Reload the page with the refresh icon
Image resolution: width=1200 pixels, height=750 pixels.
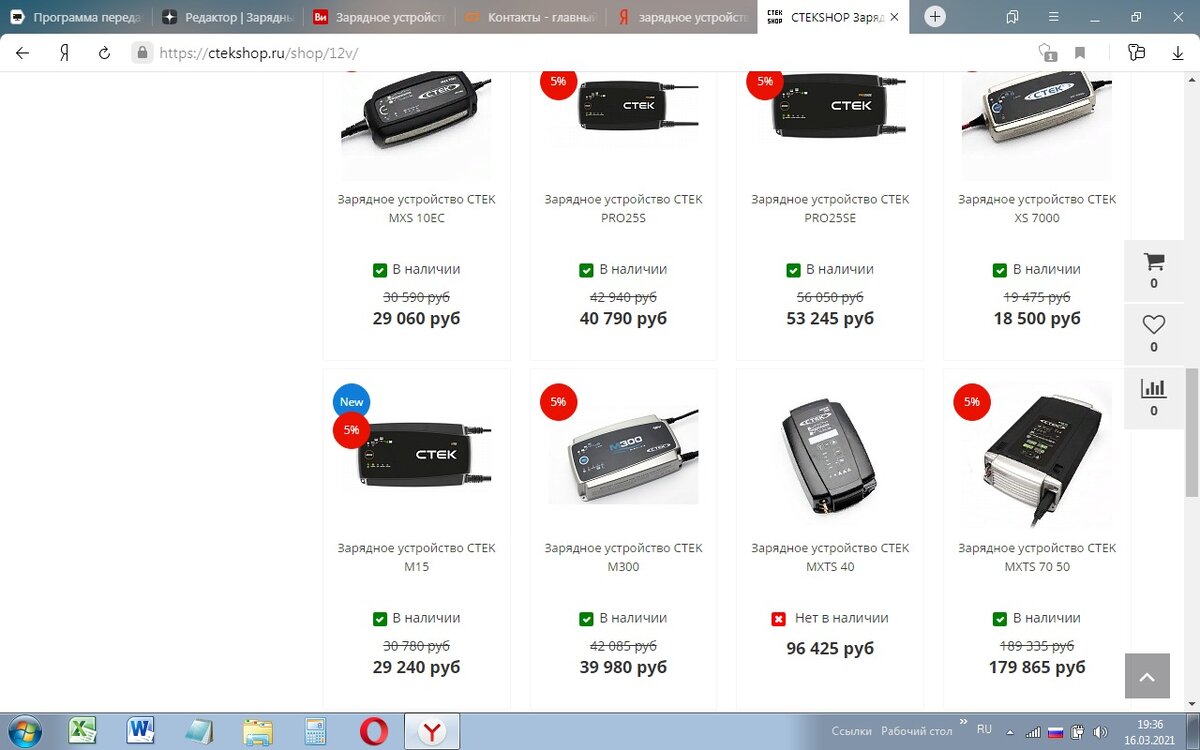pyautogui.click(x=104, y=53)
